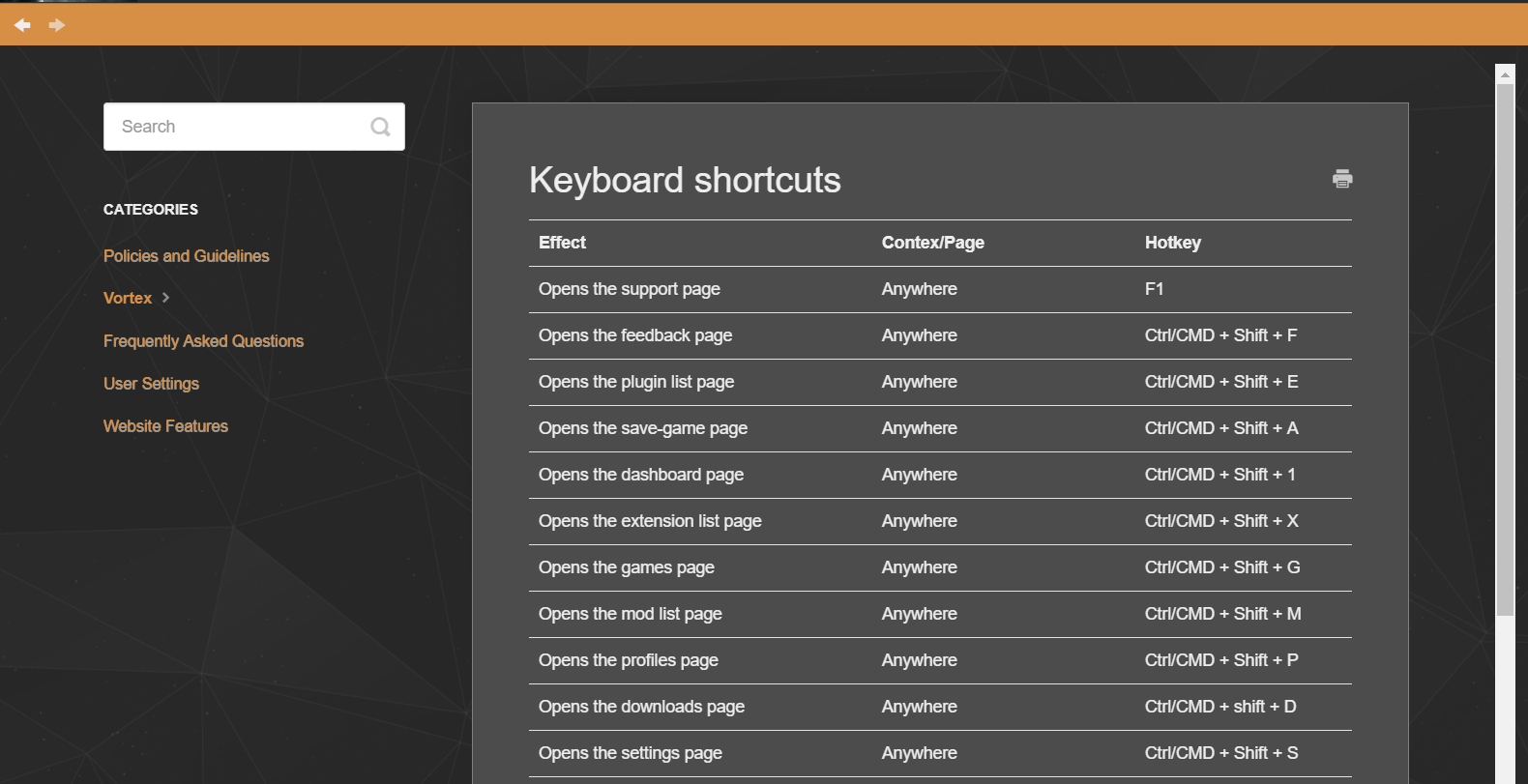Click the search magnifier icon
Image resolution: width=1528 pixels, height=784 pixels.
[x=380, y=127]
